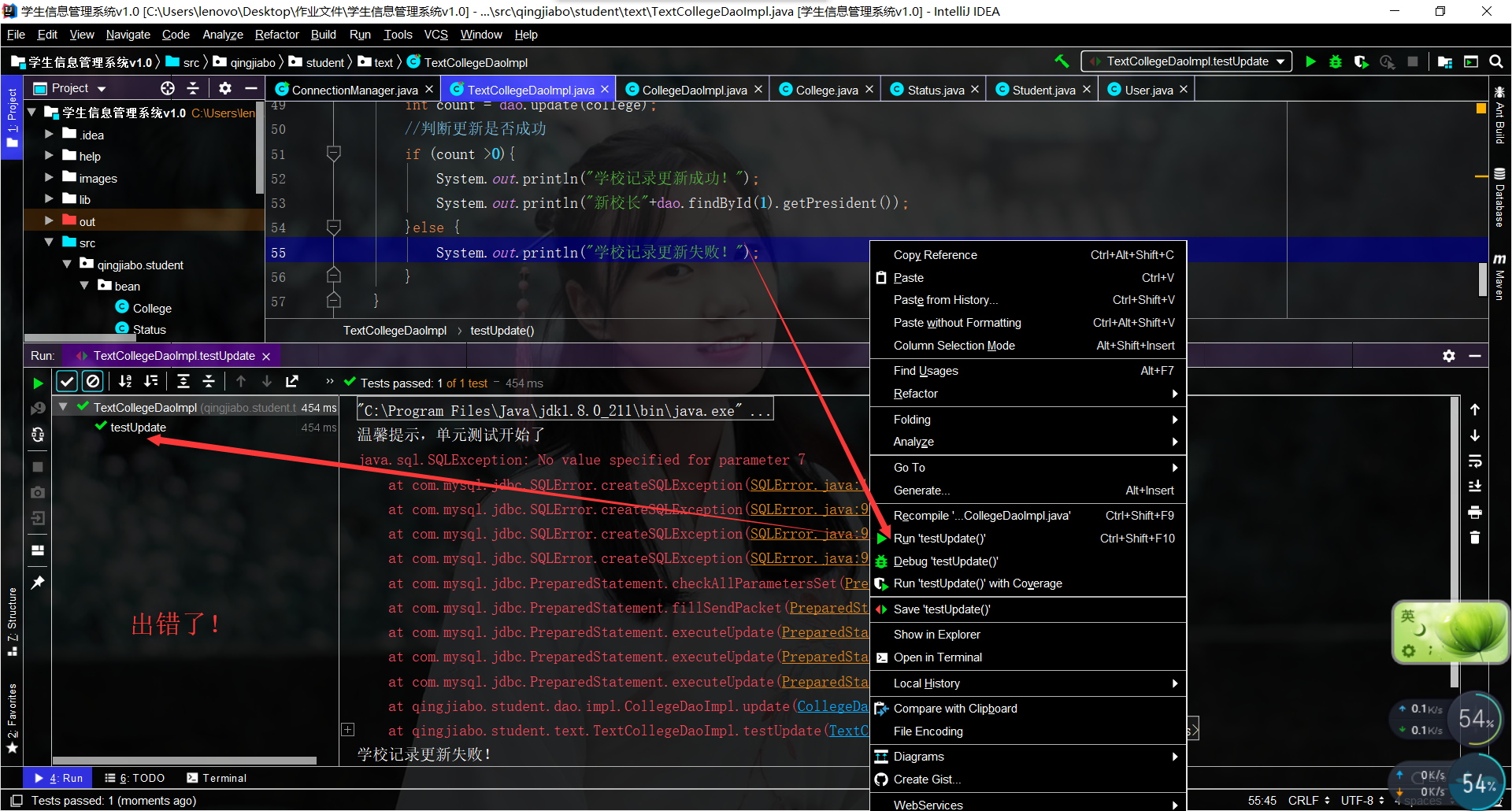Open Run panel settings gear
This screenshot has width=1512, height=811.
(x=1449, y=356)
